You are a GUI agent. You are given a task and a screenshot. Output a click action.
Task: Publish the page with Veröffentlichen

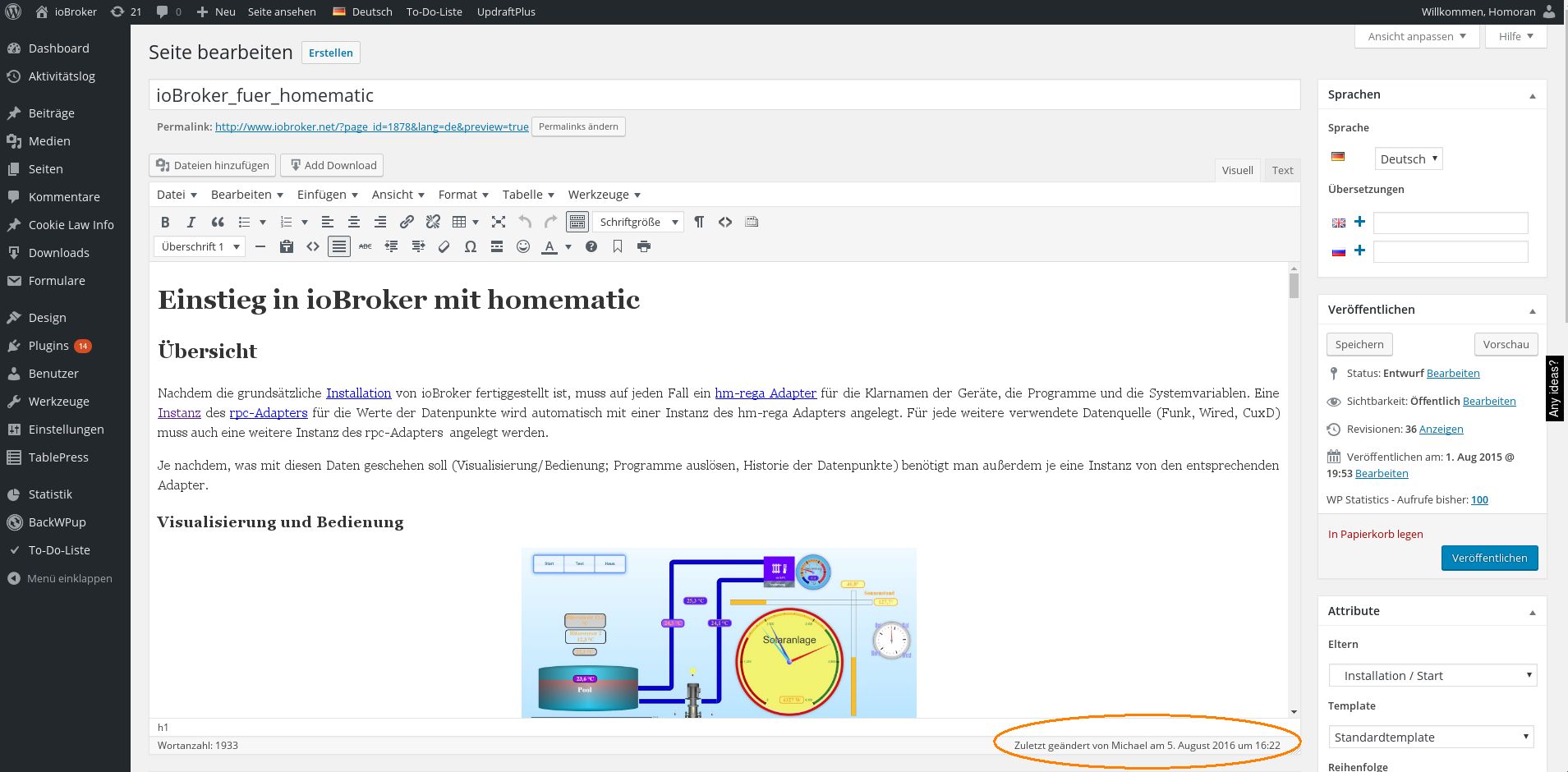tap(1489, 558)
